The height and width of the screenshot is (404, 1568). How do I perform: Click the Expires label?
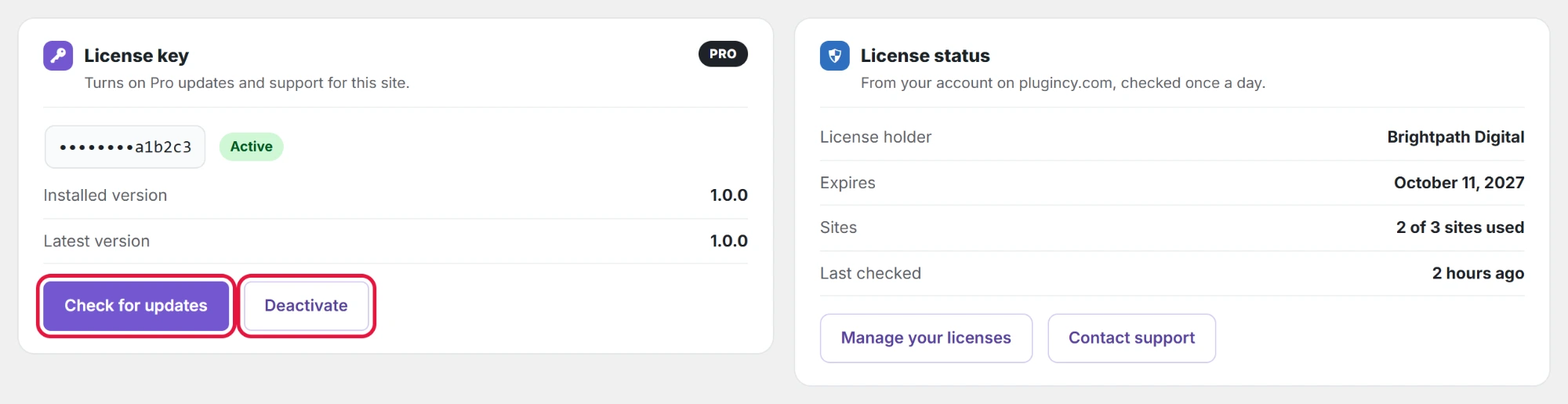coord(848,183)
